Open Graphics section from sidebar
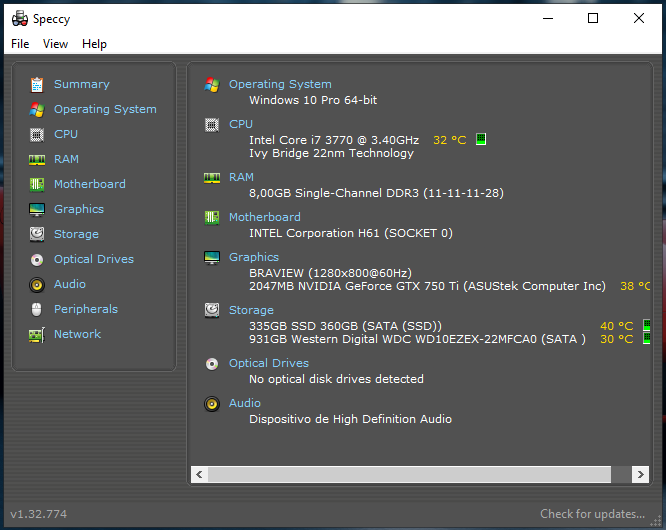This screenshot has width=666, height=530. click(79, 209)
